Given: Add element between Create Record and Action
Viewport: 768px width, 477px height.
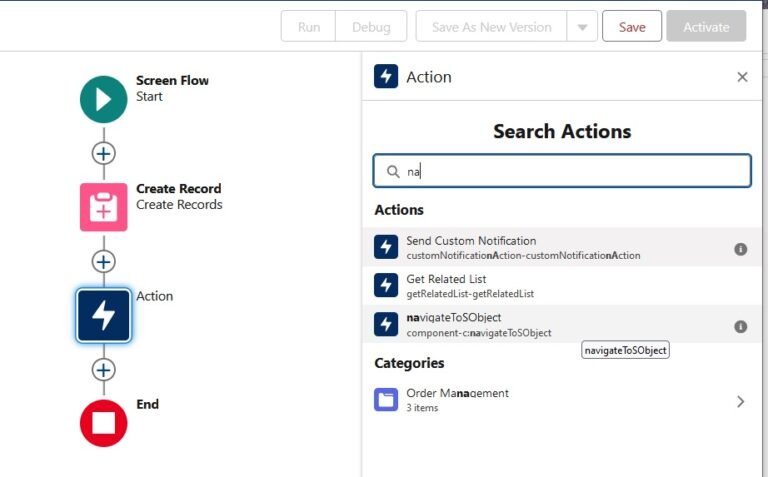Looking at the screenshot, I should [x=103, y=262].
